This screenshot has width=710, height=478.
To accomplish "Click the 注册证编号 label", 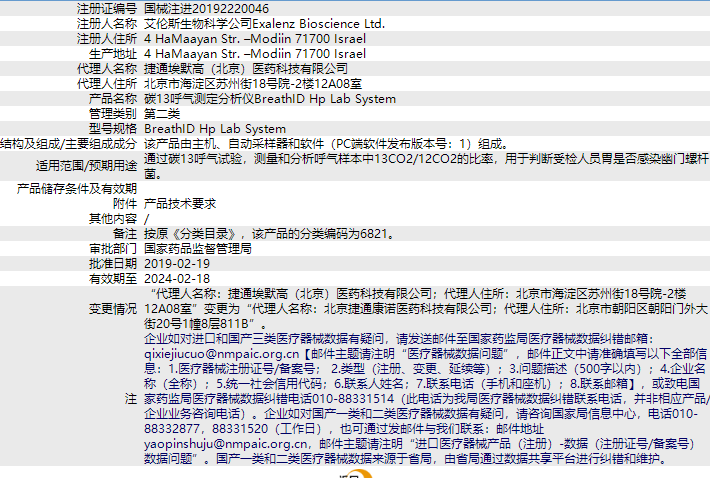I will pyautogui.click(x=106, y=9).
